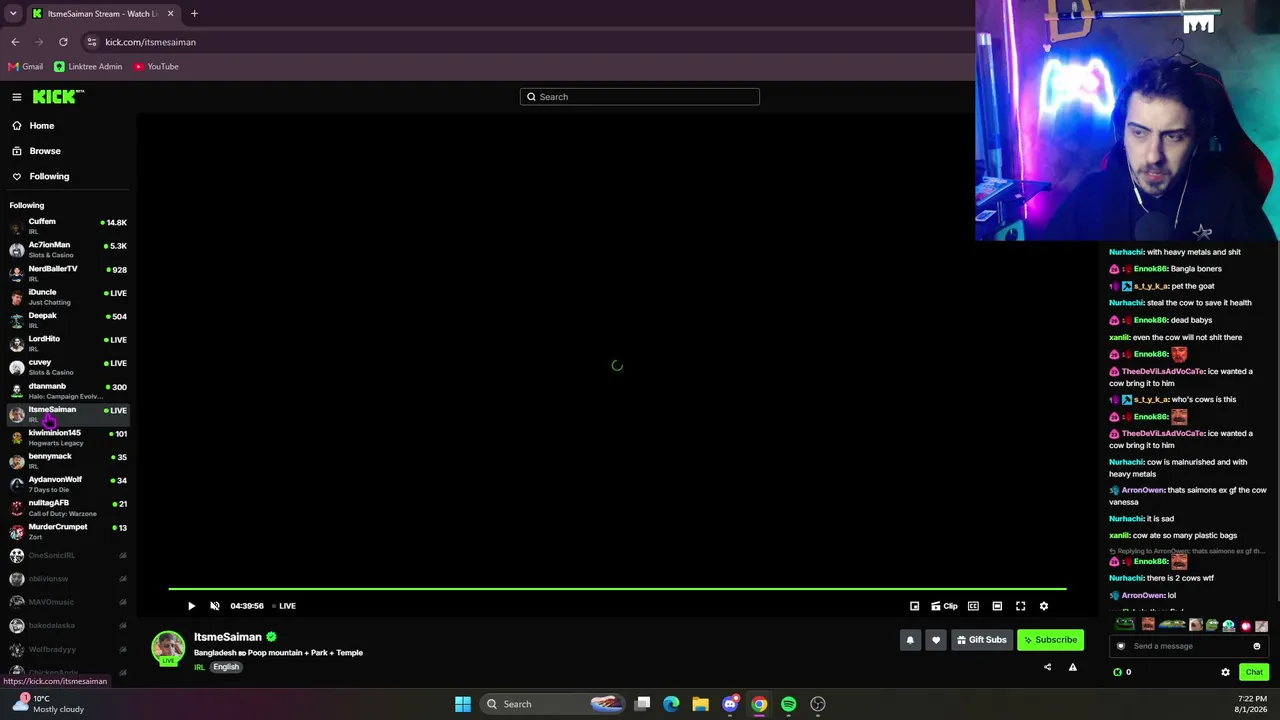
Task: Check the Kick points balance icon
Action: [1118, 672]
